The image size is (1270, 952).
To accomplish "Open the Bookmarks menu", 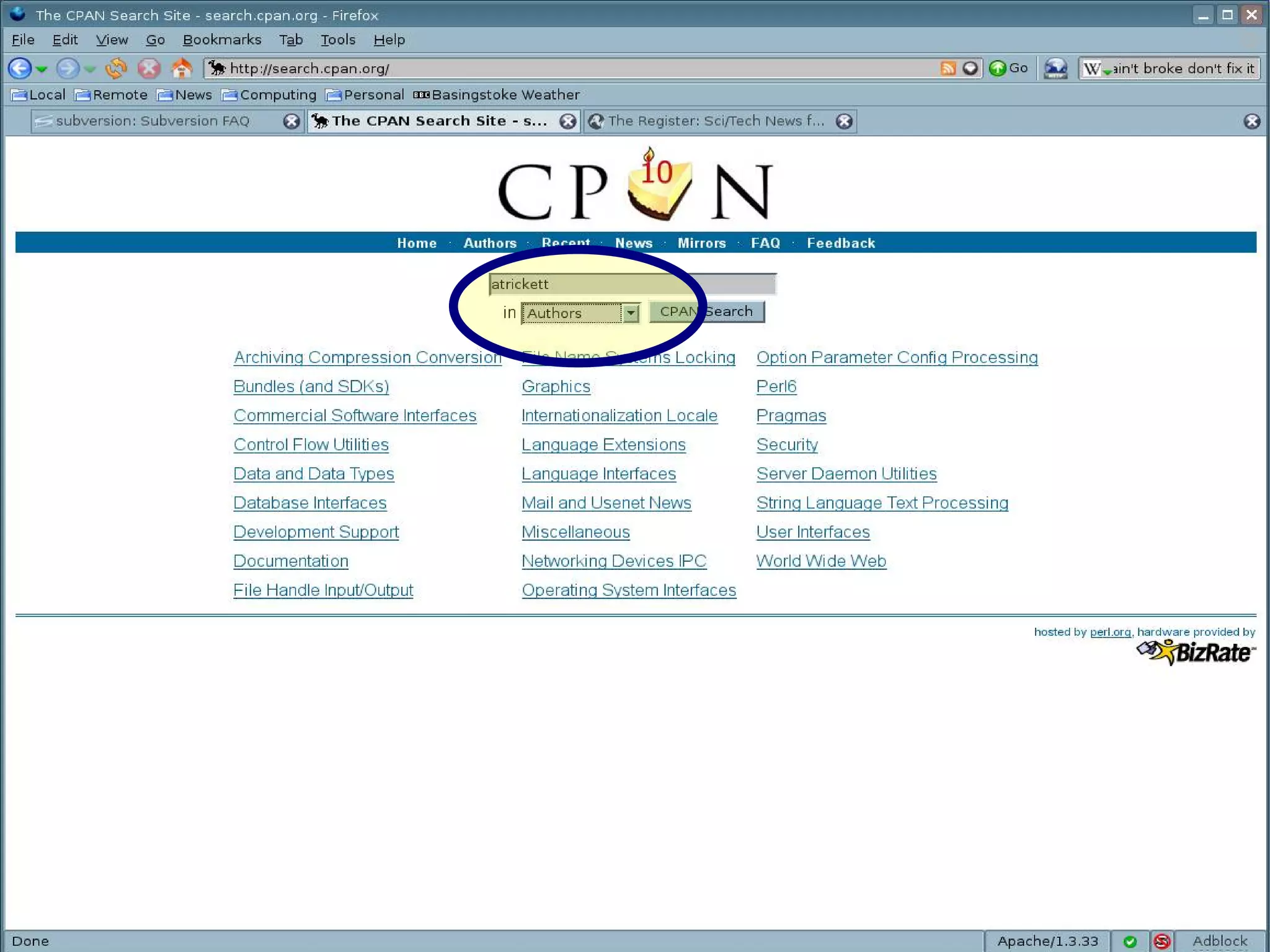I will 221,40.
